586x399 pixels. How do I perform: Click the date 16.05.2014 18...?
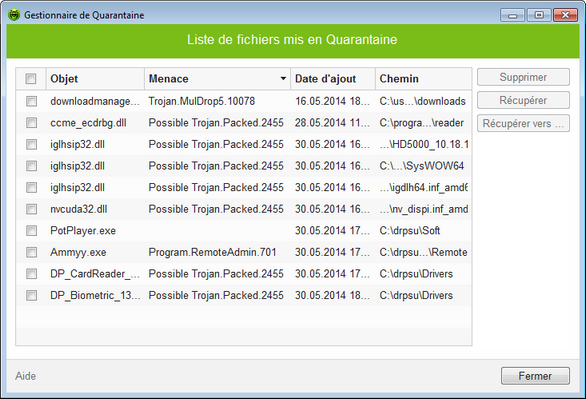[332, 101]
